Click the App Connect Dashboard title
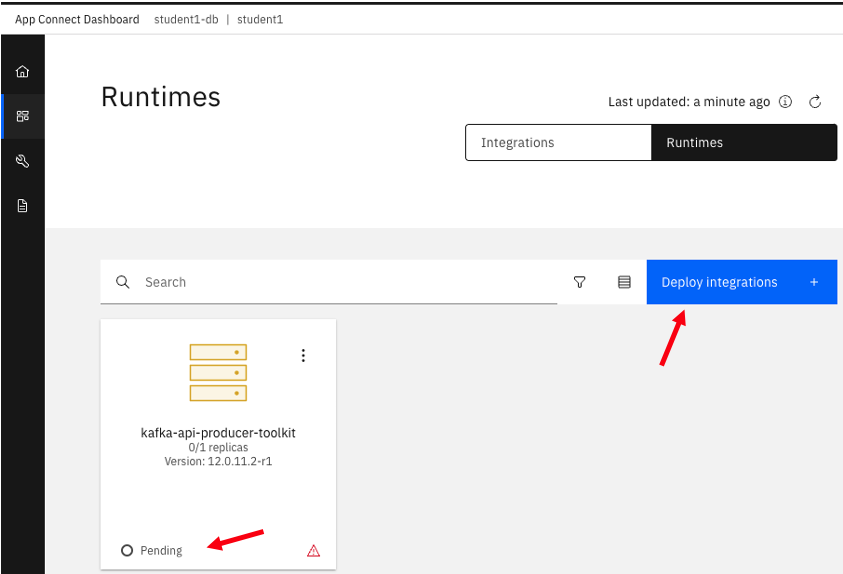Viewport: 843px width, 574px height. tap(77, 19)
